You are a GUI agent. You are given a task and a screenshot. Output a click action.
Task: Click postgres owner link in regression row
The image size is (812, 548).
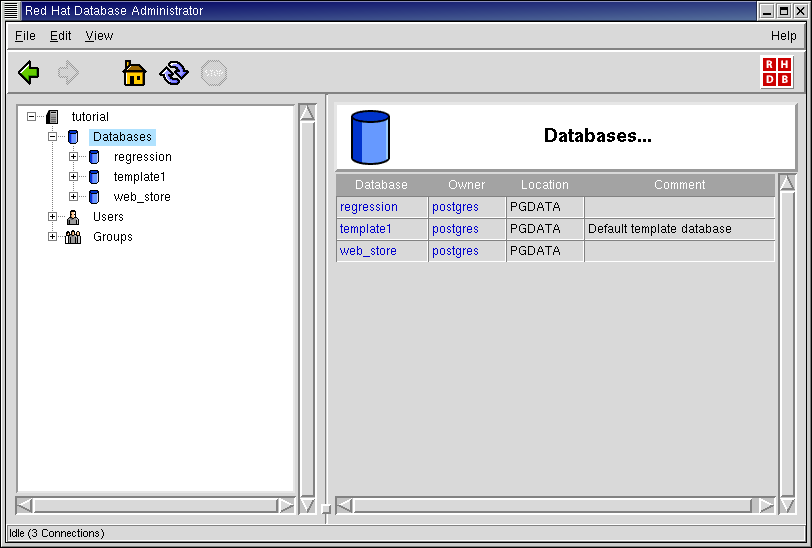455,207
